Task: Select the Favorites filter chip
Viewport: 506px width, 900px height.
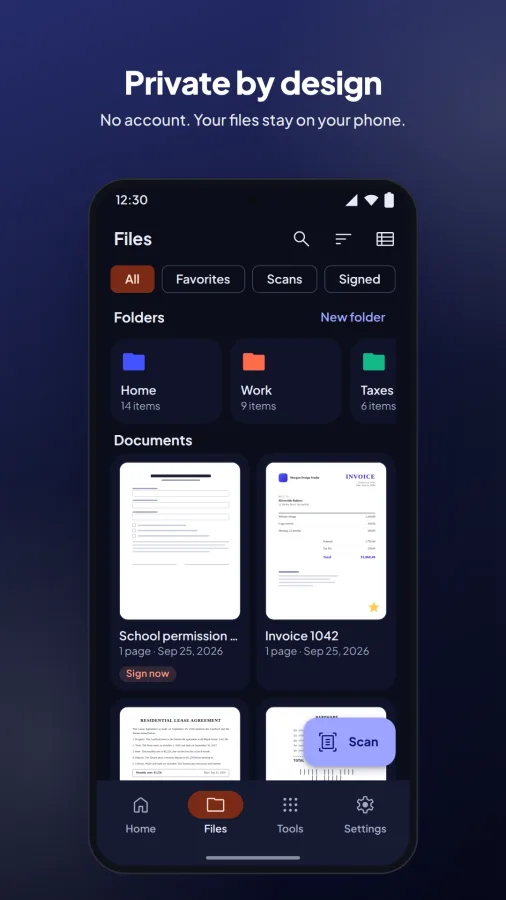Action: point(203,279)
